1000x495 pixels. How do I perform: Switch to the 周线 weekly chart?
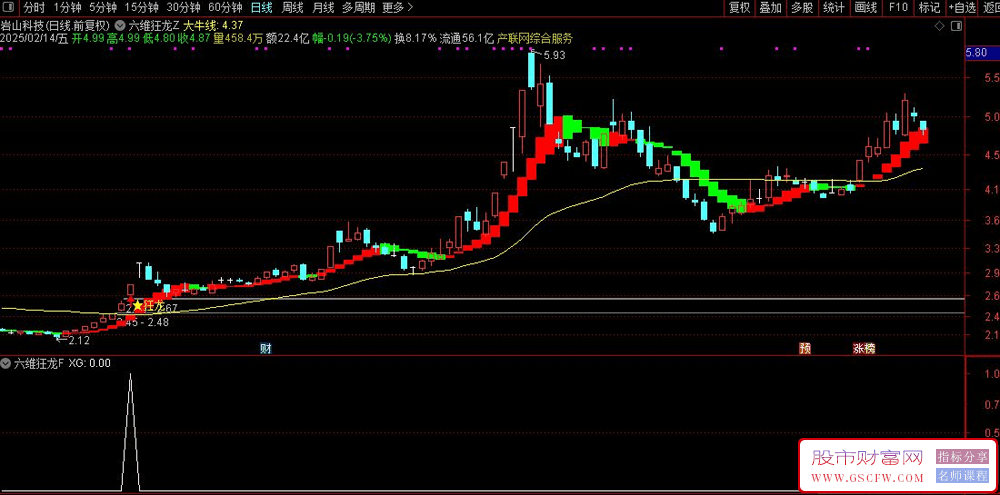point(292,8)
